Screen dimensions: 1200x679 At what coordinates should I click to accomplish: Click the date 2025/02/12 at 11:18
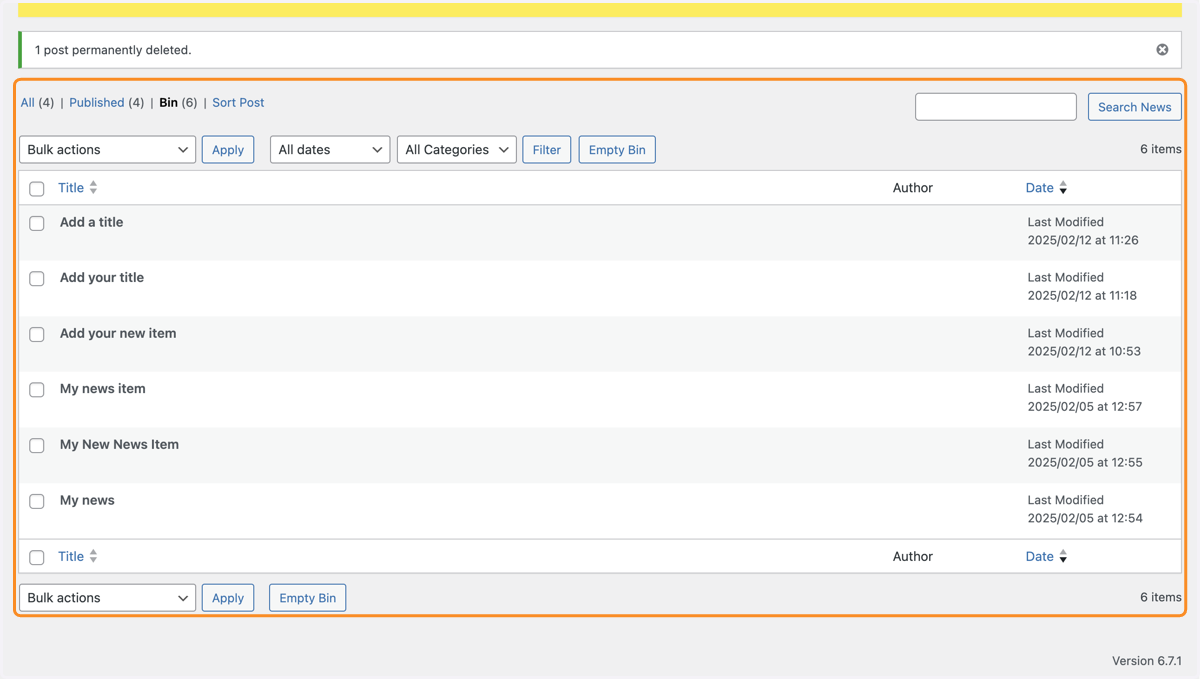(x=1082, y=296)
